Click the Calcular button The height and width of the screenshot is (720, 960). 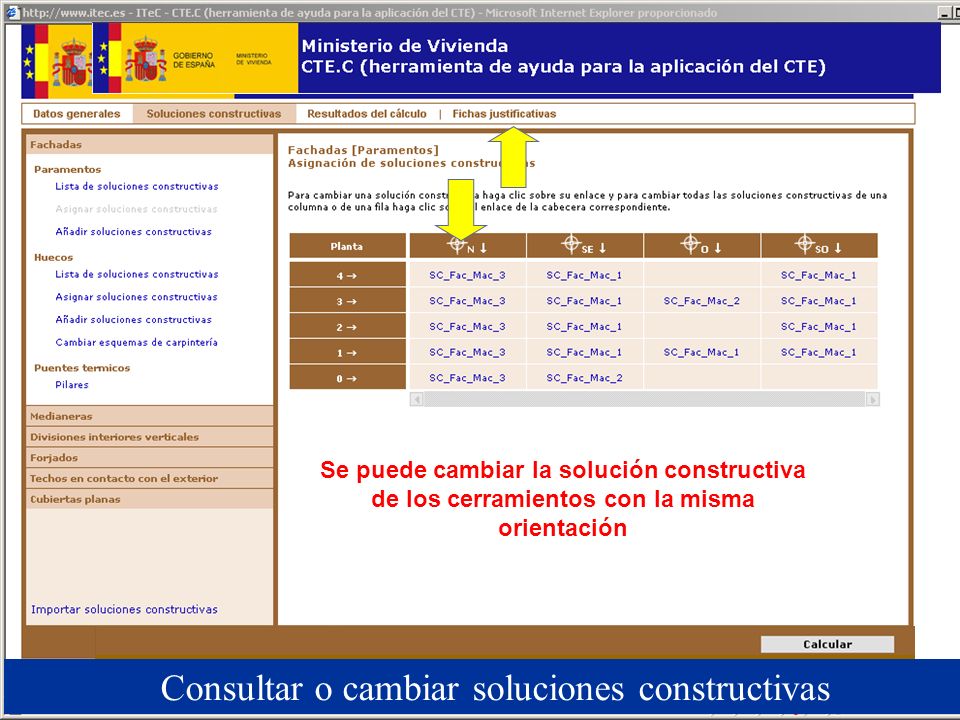coord(827,644)
